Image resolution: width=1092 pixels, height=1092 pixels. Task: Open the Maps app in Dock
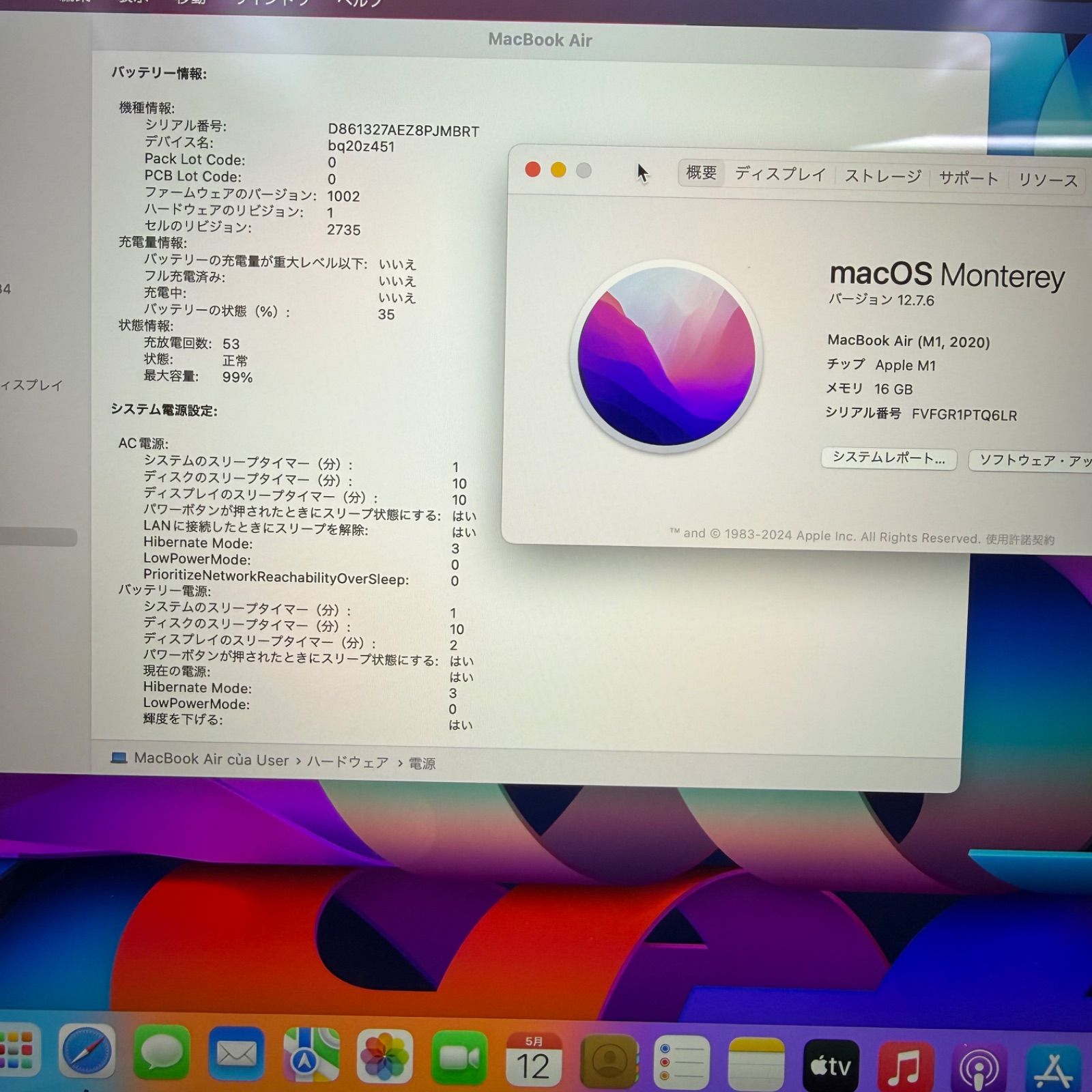311,1055
